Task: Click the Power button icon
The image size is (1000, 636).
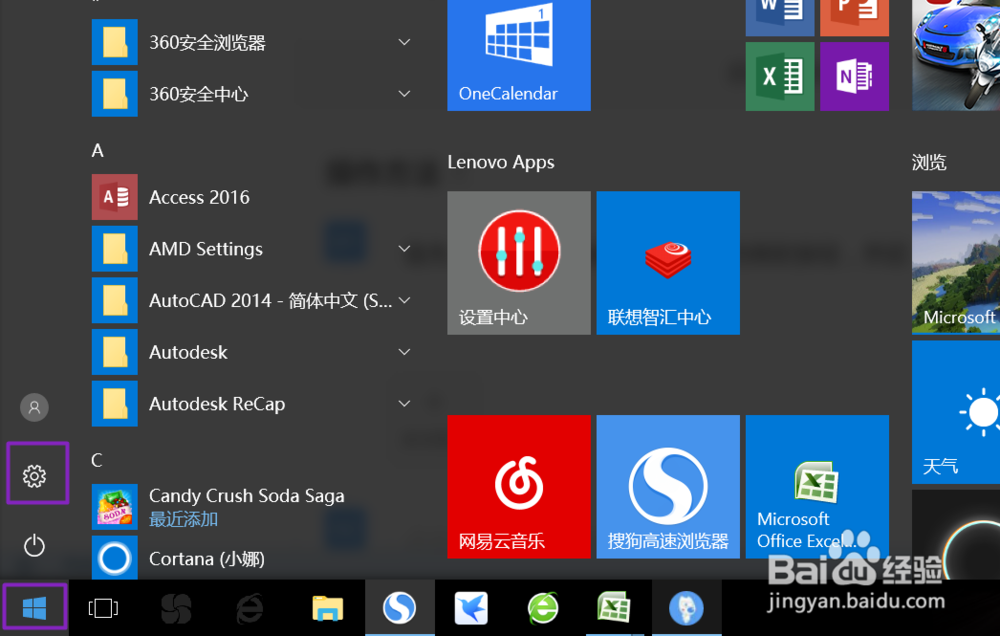Action: coord(34,546)
